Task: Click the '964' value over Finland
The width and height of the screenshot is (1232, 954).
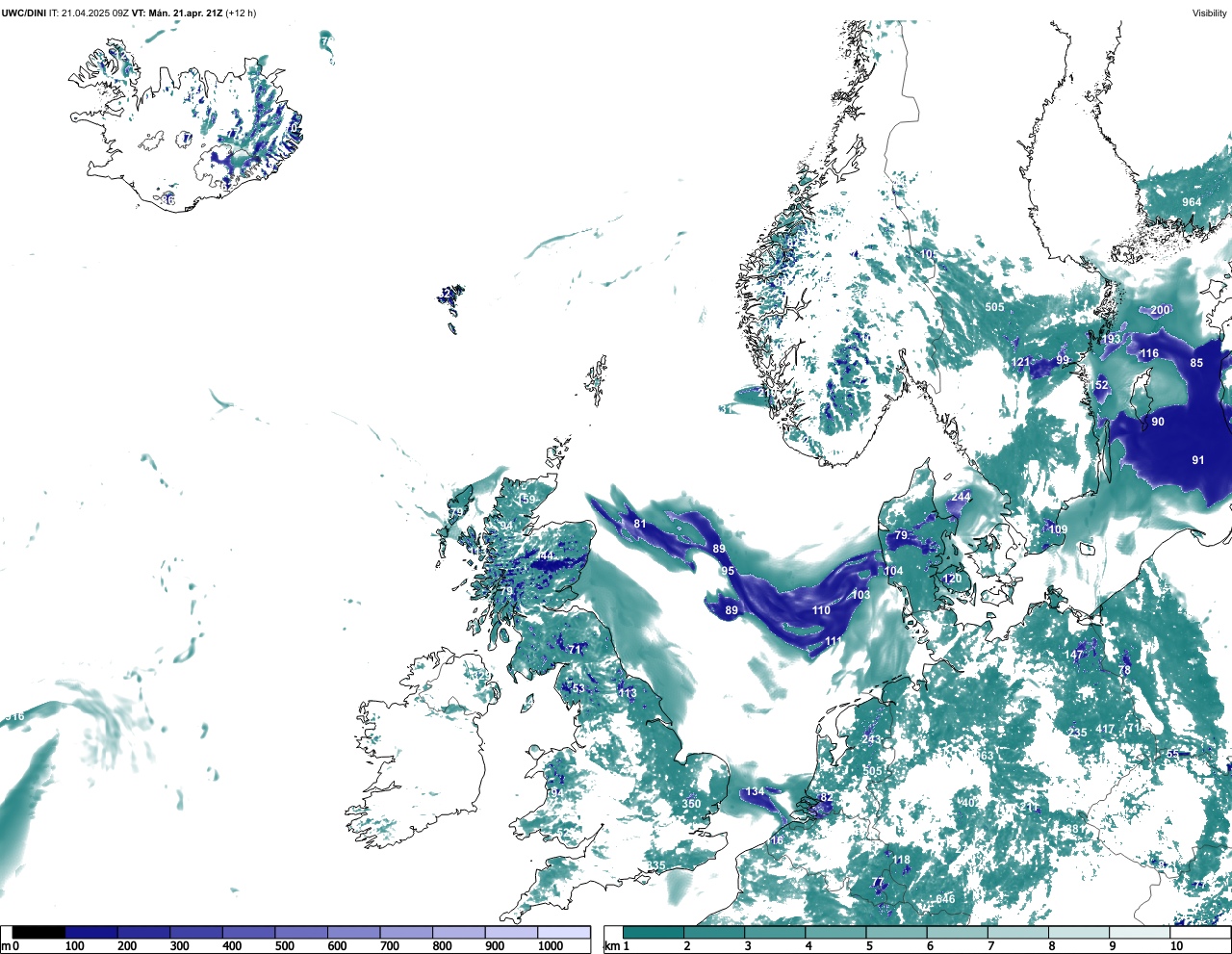Action: pos(1192,202)
